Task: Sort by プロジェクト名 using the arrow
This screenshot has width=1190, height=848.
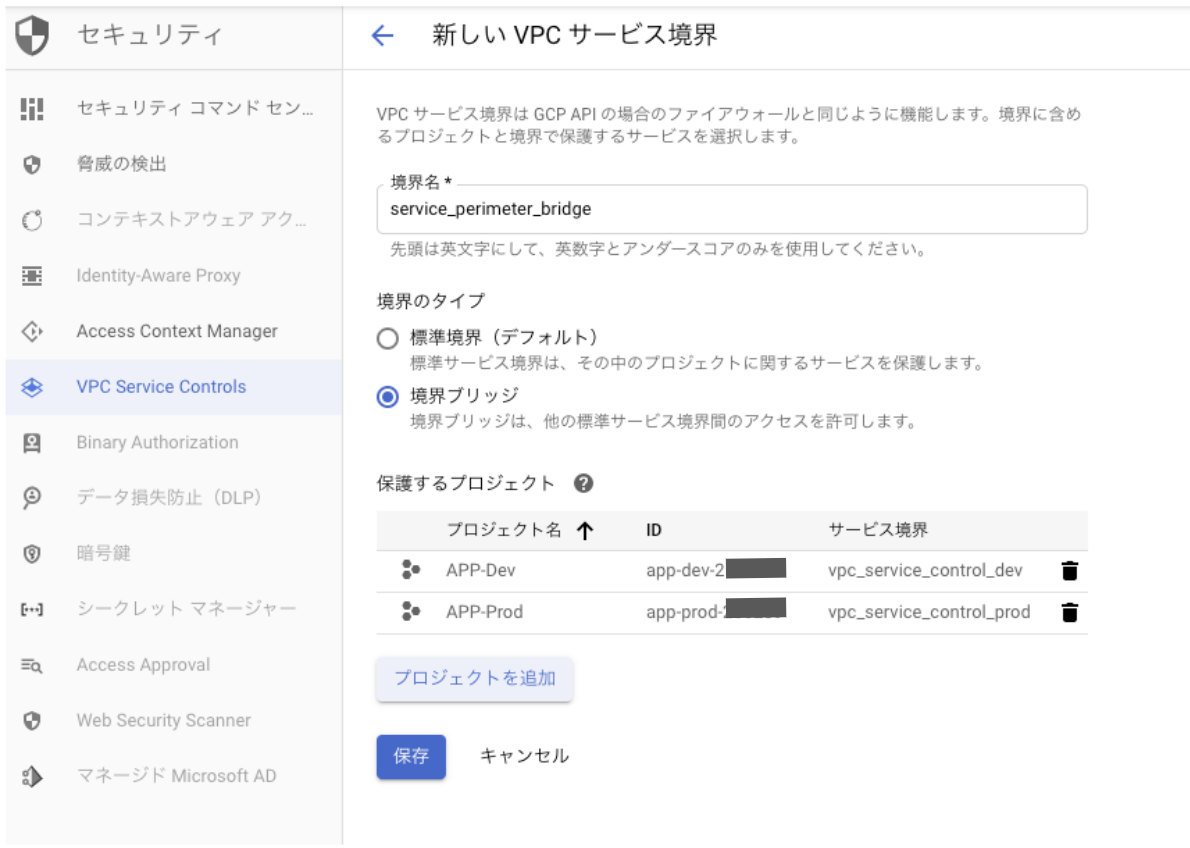Action: (x=584, y=531)
